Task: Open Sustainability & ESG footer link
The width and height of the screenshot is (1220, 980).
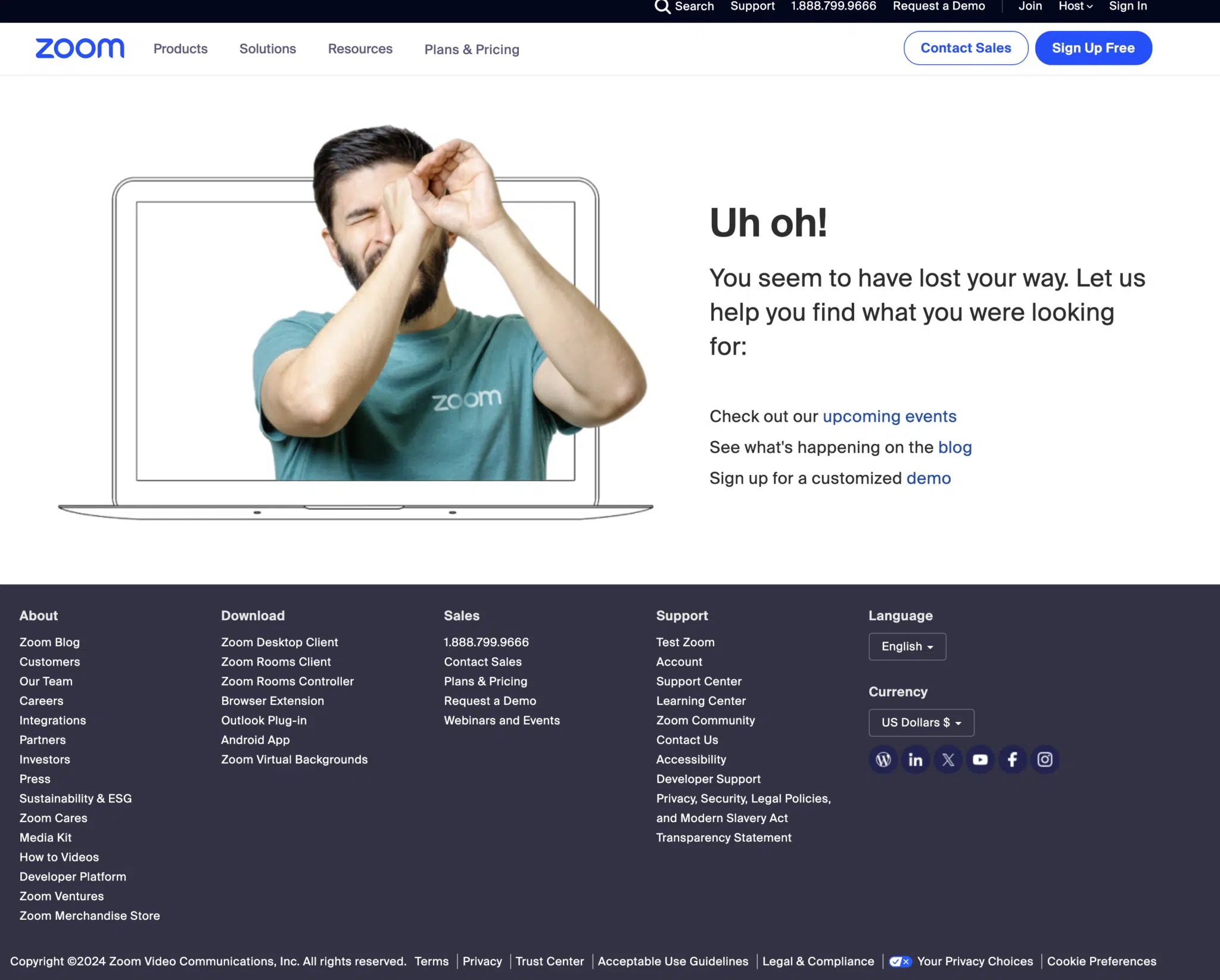Action: [x=76, y=799]
